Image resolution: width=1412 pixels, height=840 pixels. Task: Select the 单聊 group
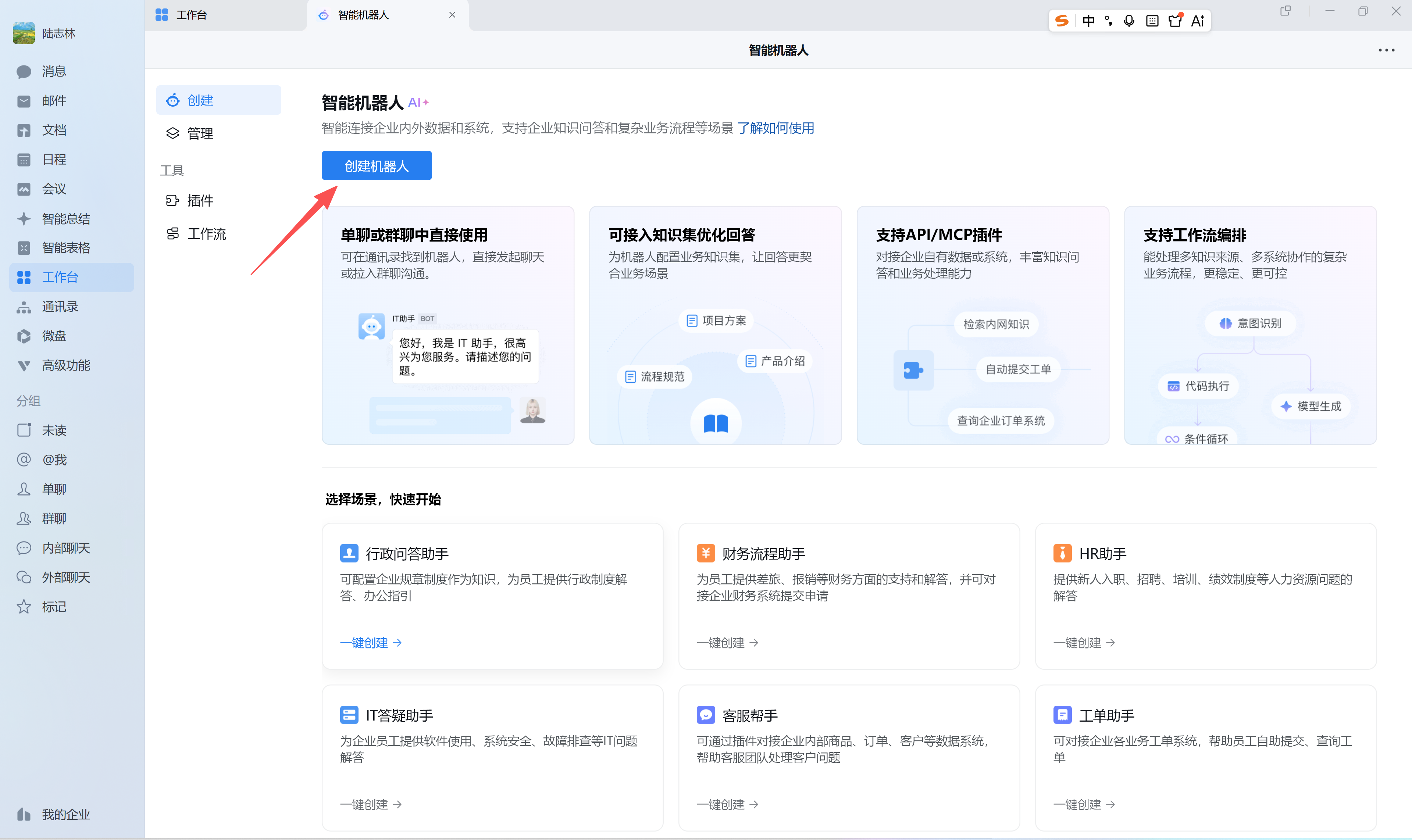pyautogui.click(x=71, y=489)
